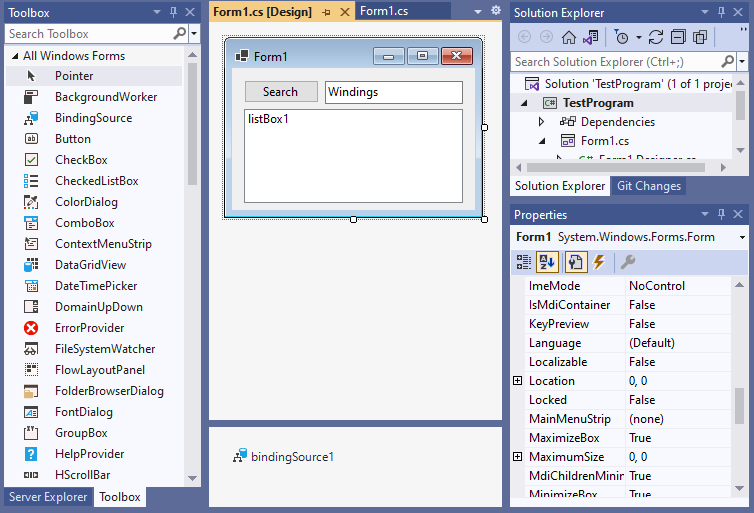Select BindingSource in the Toolbox
This screenshot has height=513, width=754.
(x=94, y=118)
